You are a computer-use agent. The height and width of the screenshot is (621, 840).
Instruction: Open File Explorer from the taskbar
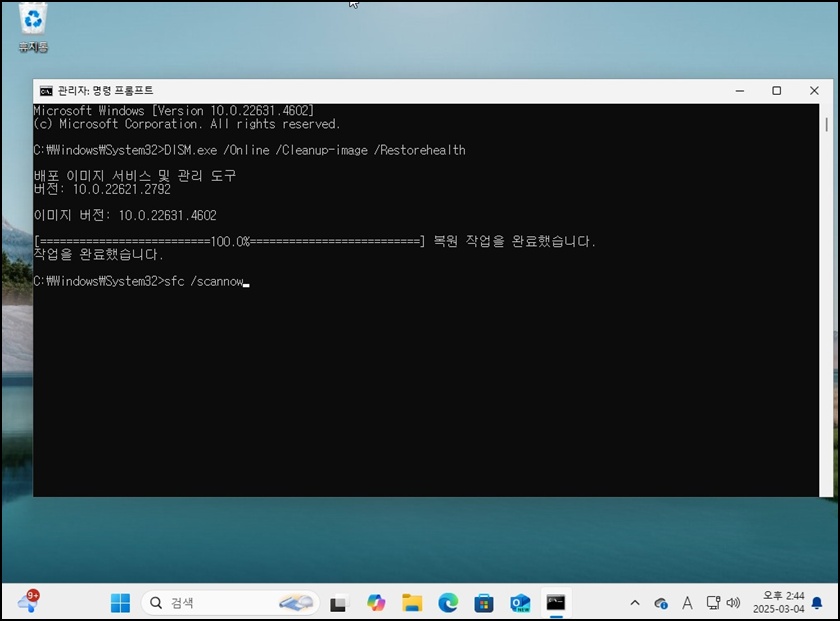point(412,603)
